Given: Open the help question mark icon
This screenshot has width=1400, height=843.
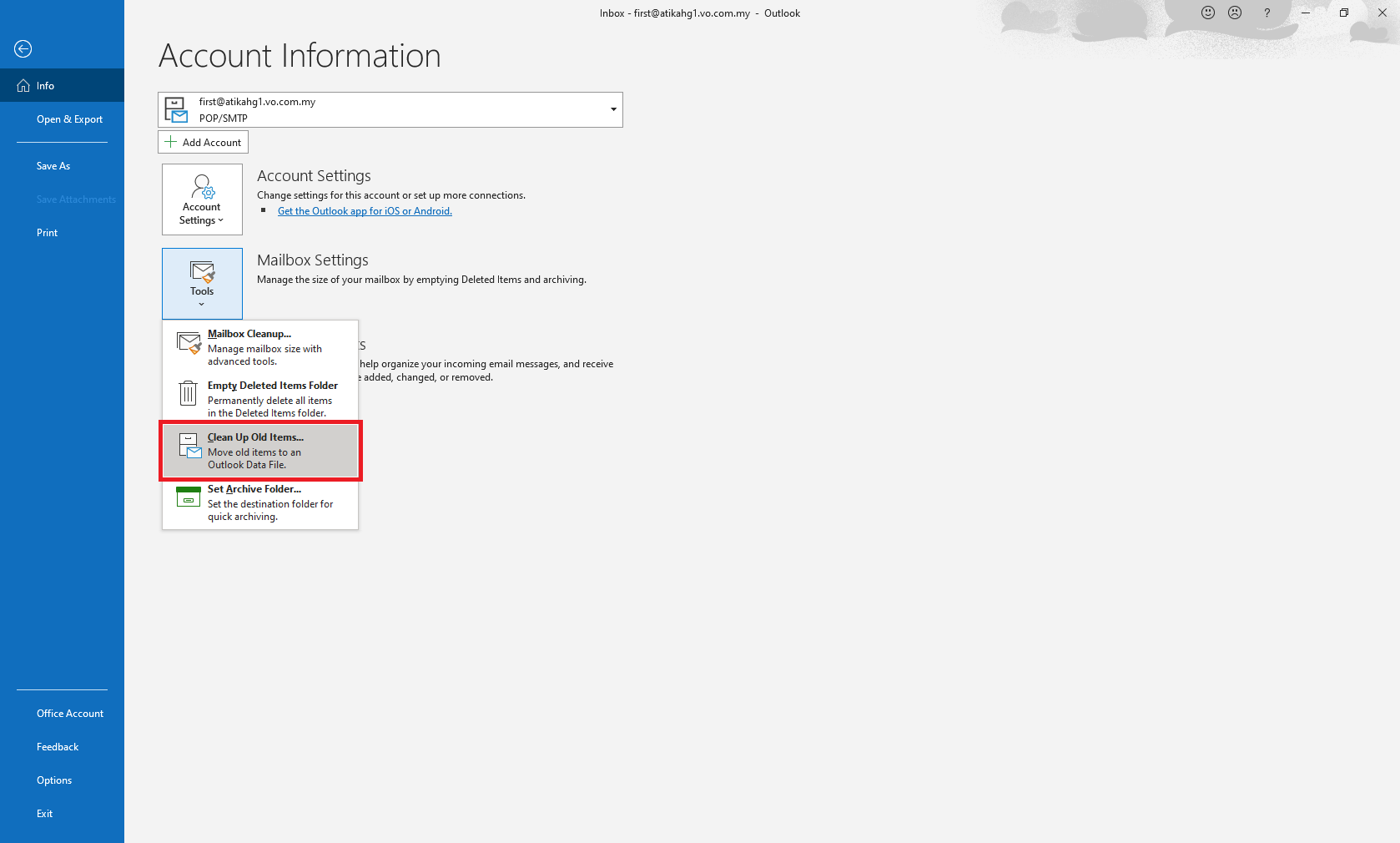Looking at the screenshot, I should coord(1267,13).
